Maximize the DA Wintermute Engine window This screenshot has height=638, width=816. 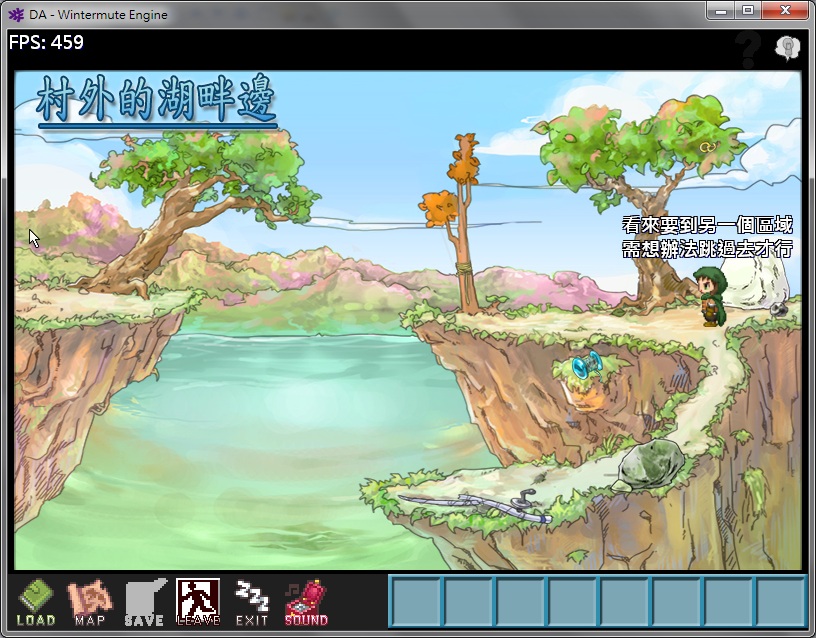click(748, 10)
